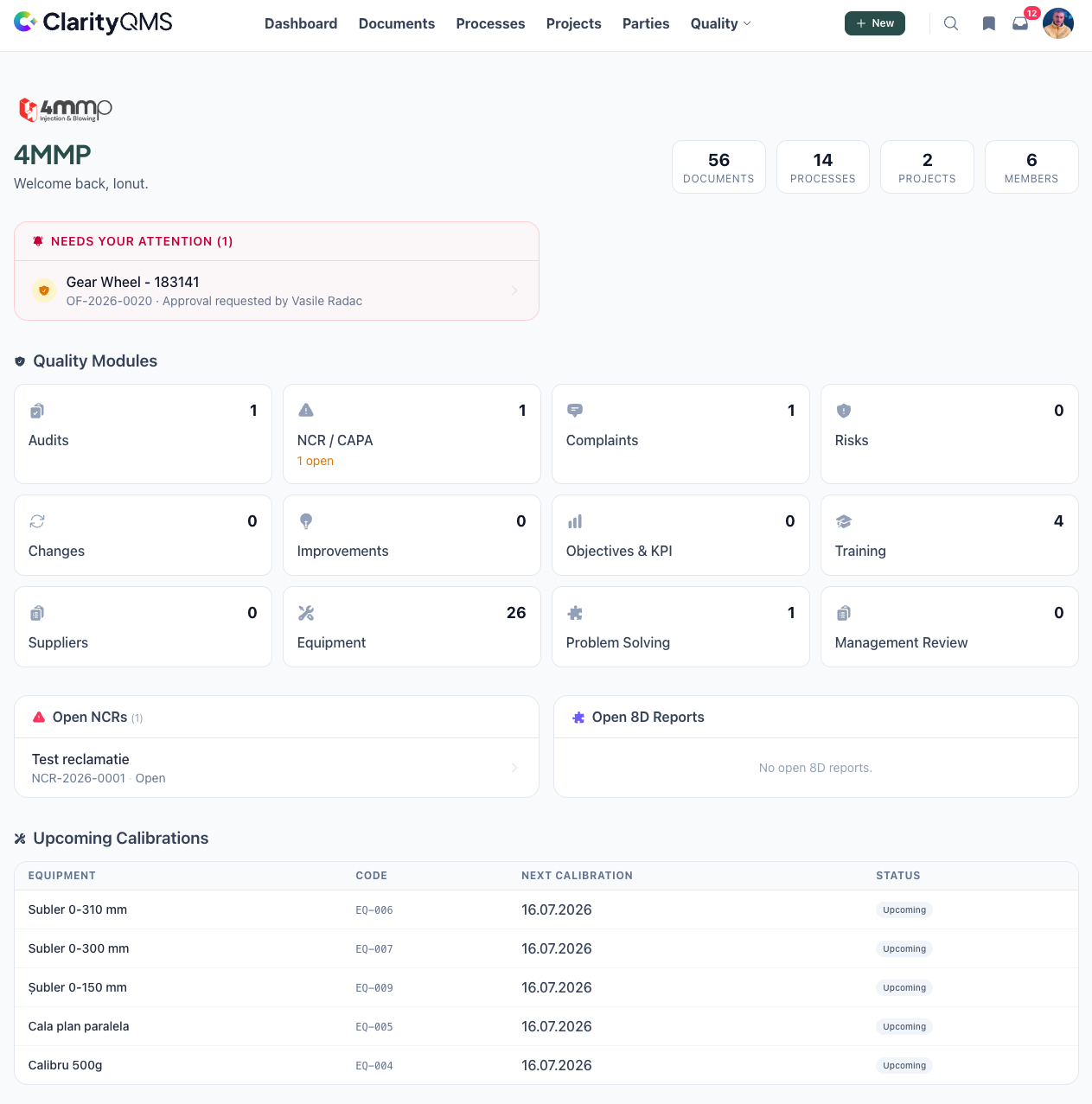Screen dimensions: 1092x1104
Task: Open the Complaints module label
Action: click(602, 440)
